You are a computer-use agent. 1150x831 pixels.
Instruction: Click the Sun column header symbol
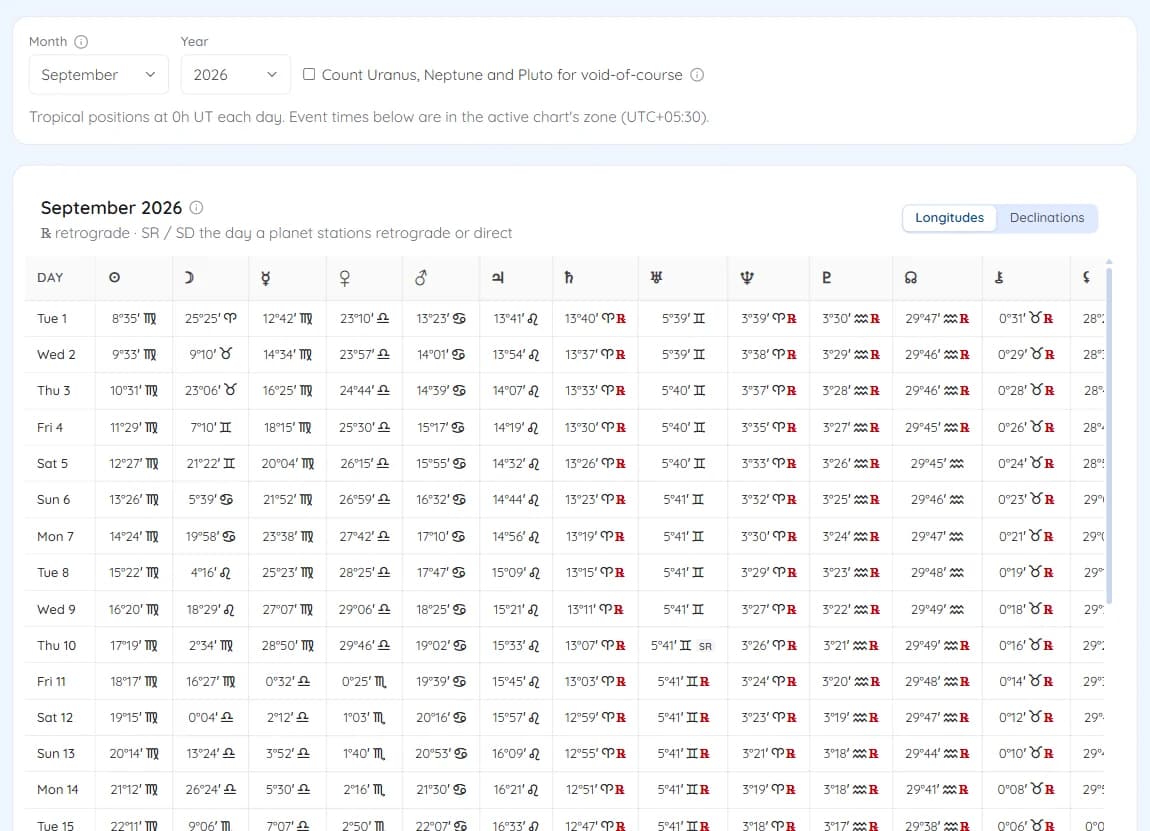tap(114, 277)
